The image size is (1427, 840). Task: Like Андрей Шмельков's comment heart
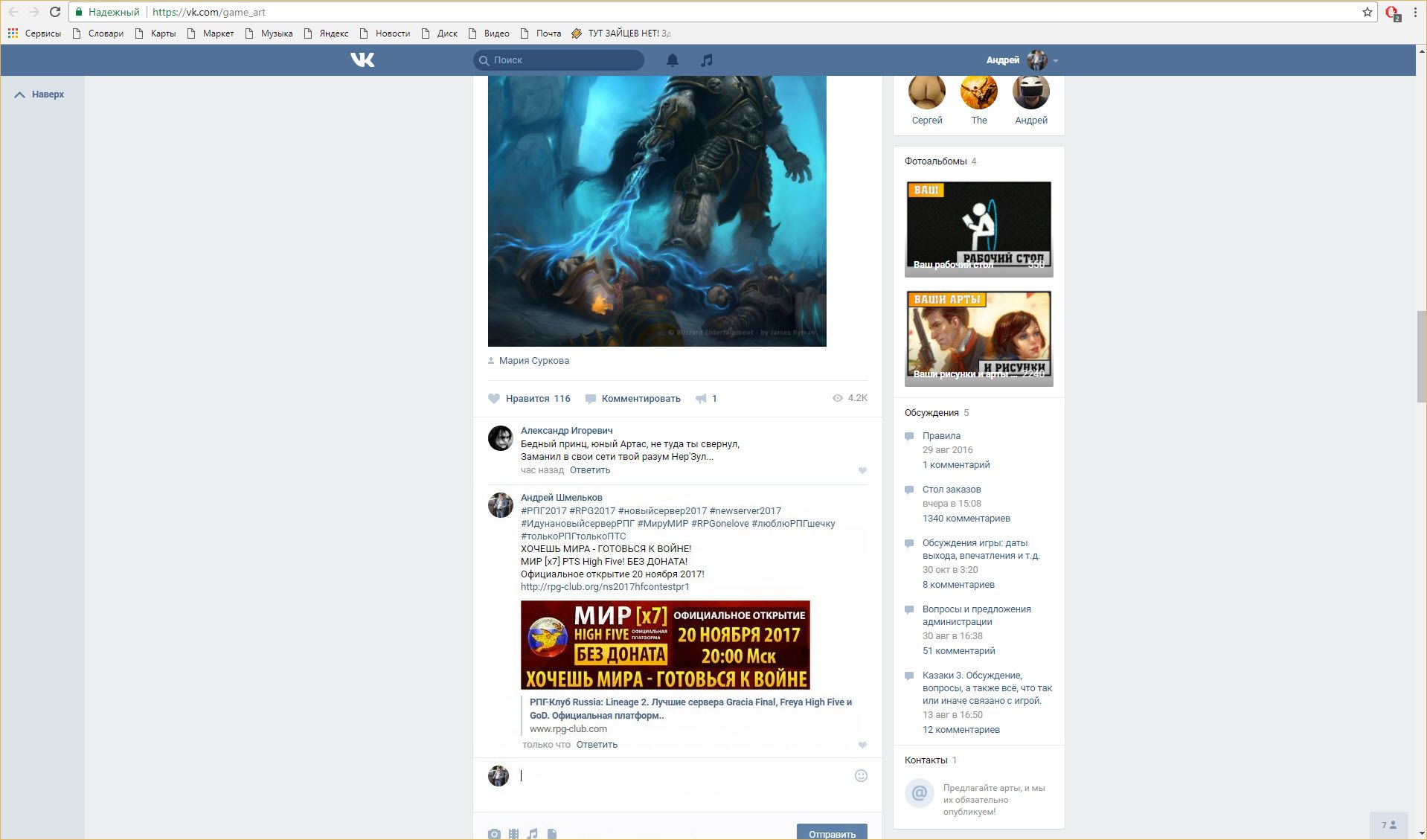tap(862, 745)
